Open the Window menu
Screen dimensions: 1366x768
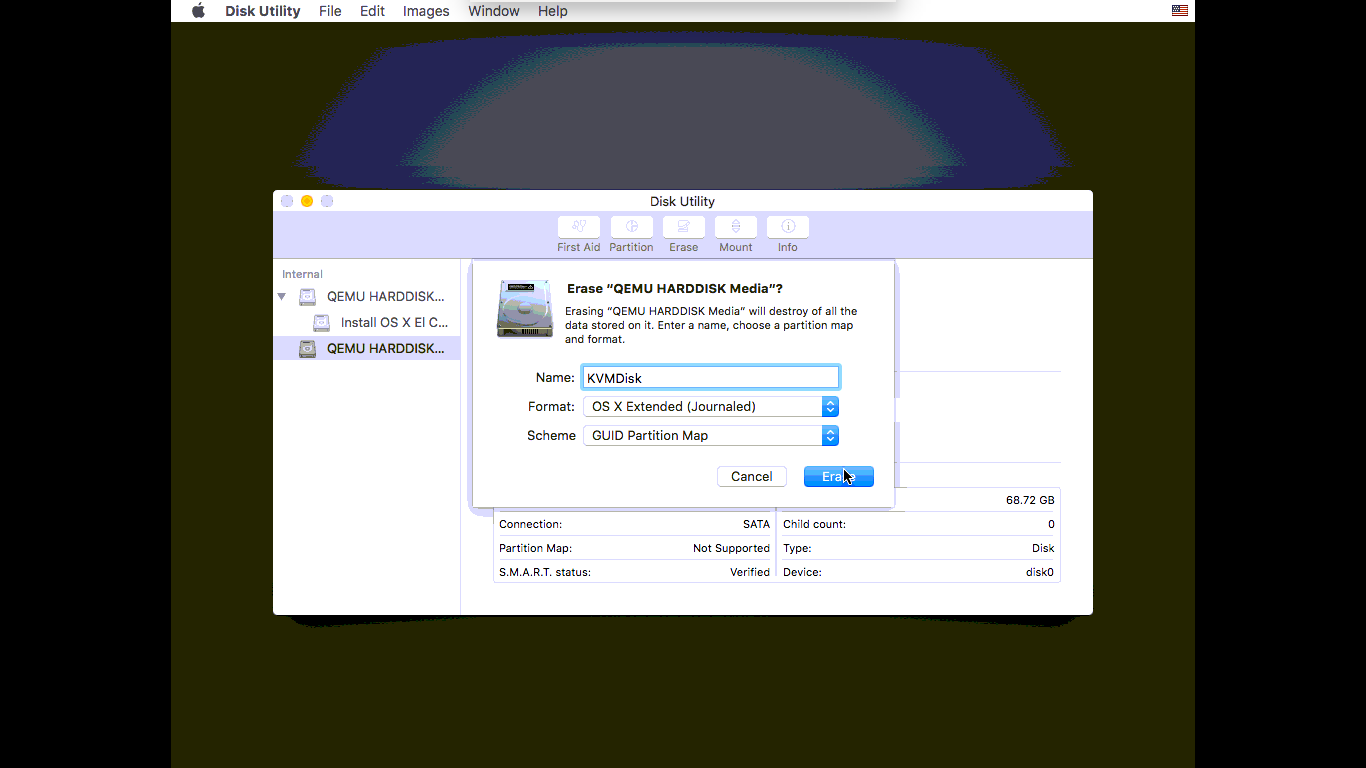(x=494, y=11)
